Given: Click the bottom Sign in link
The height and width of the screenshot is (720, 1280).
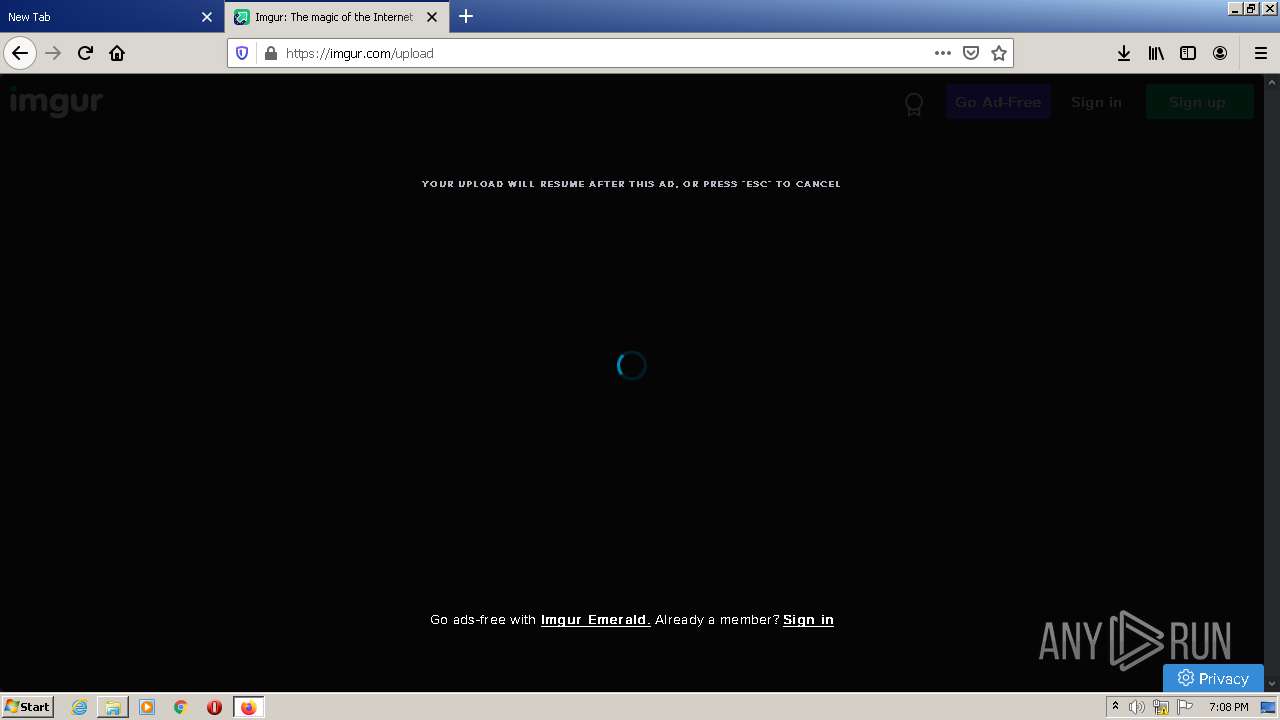Looking at the screenshot, I should tap(808, 620).
